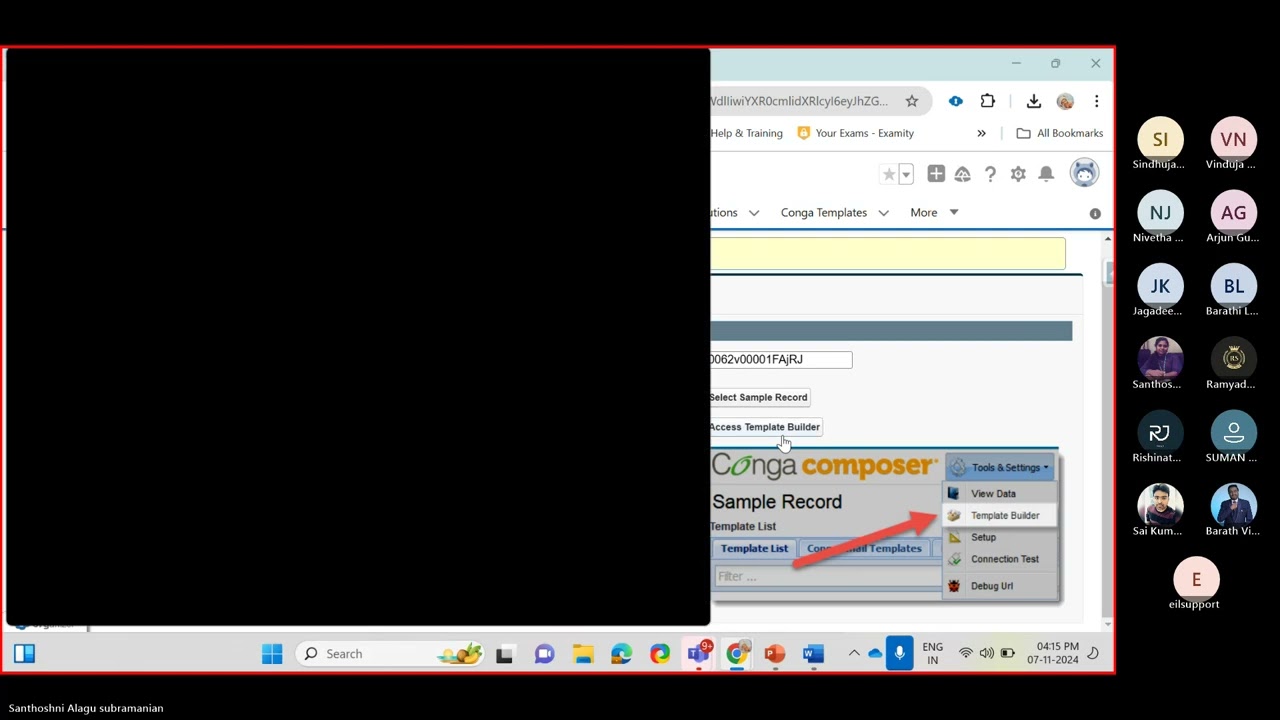Open the More navigation dropdown
This screenshot has width=1280, height=720.
click(934, 212)
